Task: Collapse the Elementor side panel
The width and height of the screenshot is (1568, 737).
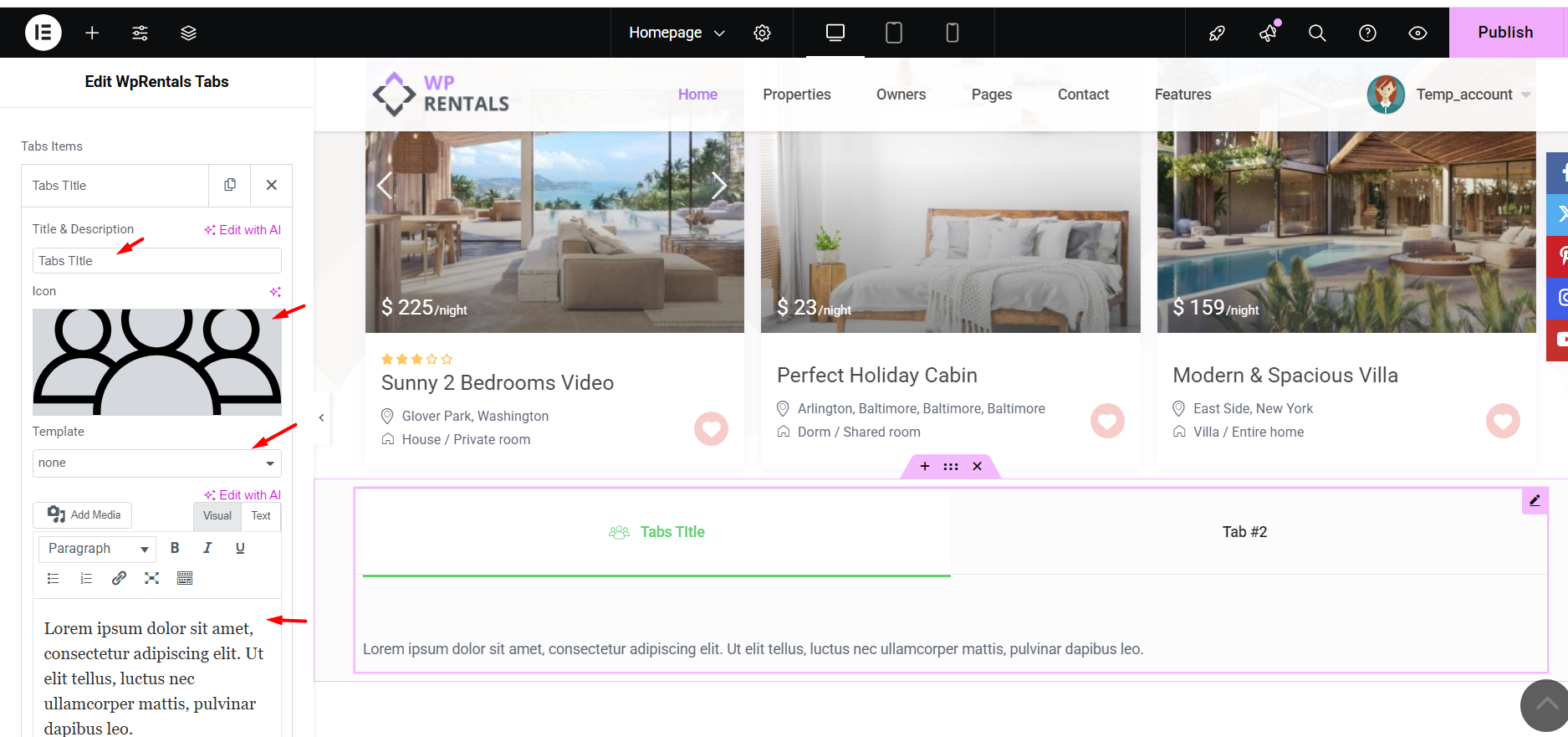Action: point(321,417)
